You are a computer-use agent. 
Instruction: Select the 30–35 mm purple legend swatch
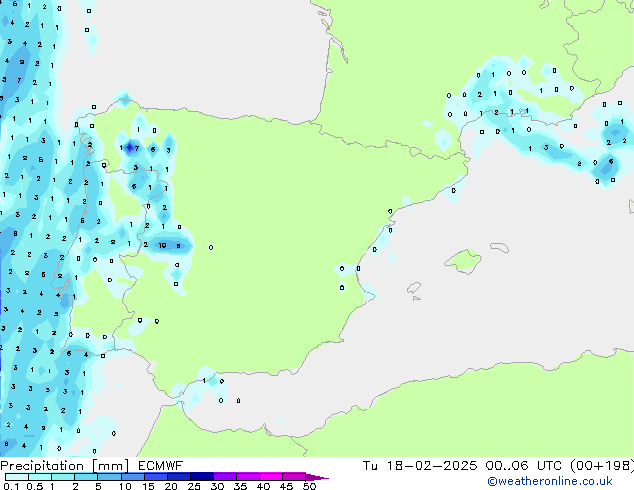224,477
